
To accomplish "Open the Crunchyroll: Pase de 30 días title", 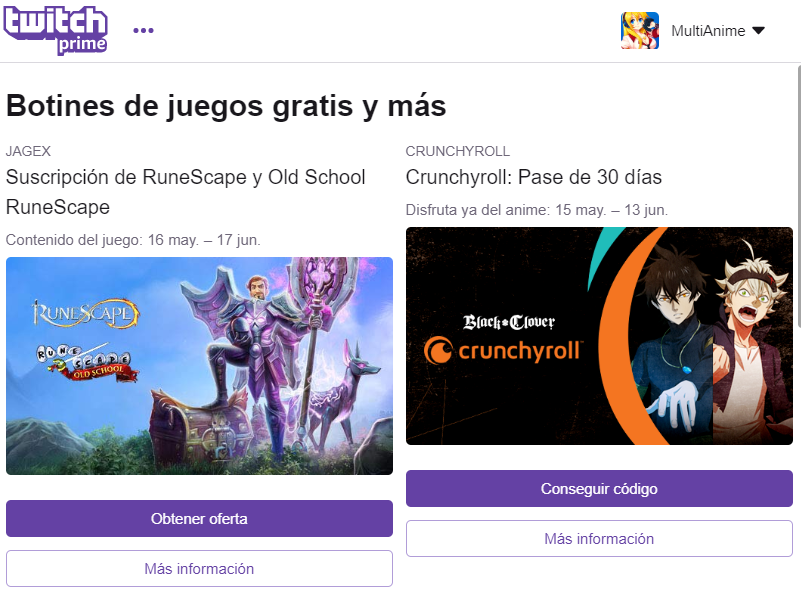I will click(534, 177).
